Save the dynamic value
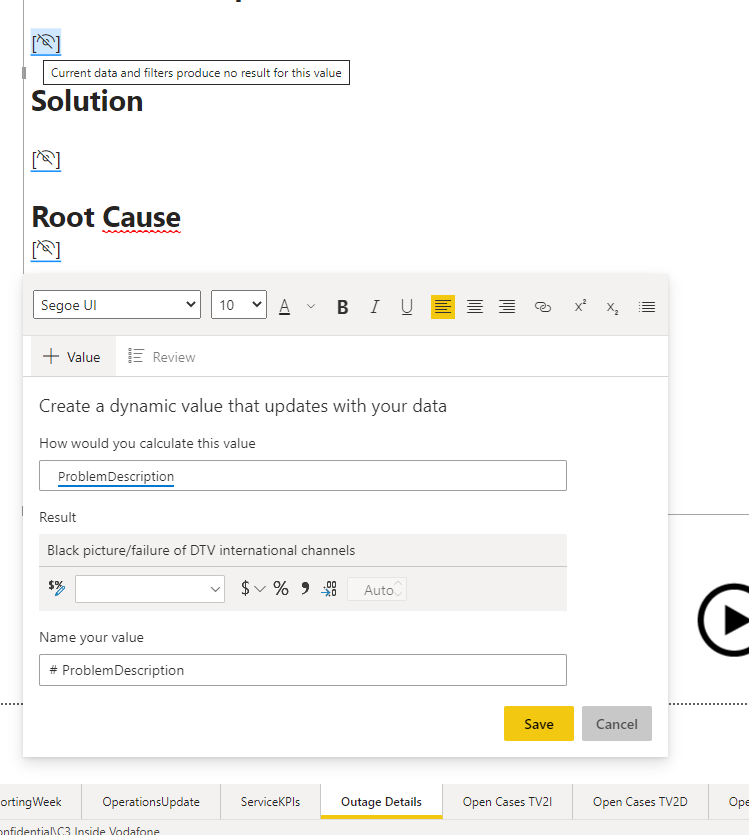This screenshot has width=749, height=835. coord(539,724)
